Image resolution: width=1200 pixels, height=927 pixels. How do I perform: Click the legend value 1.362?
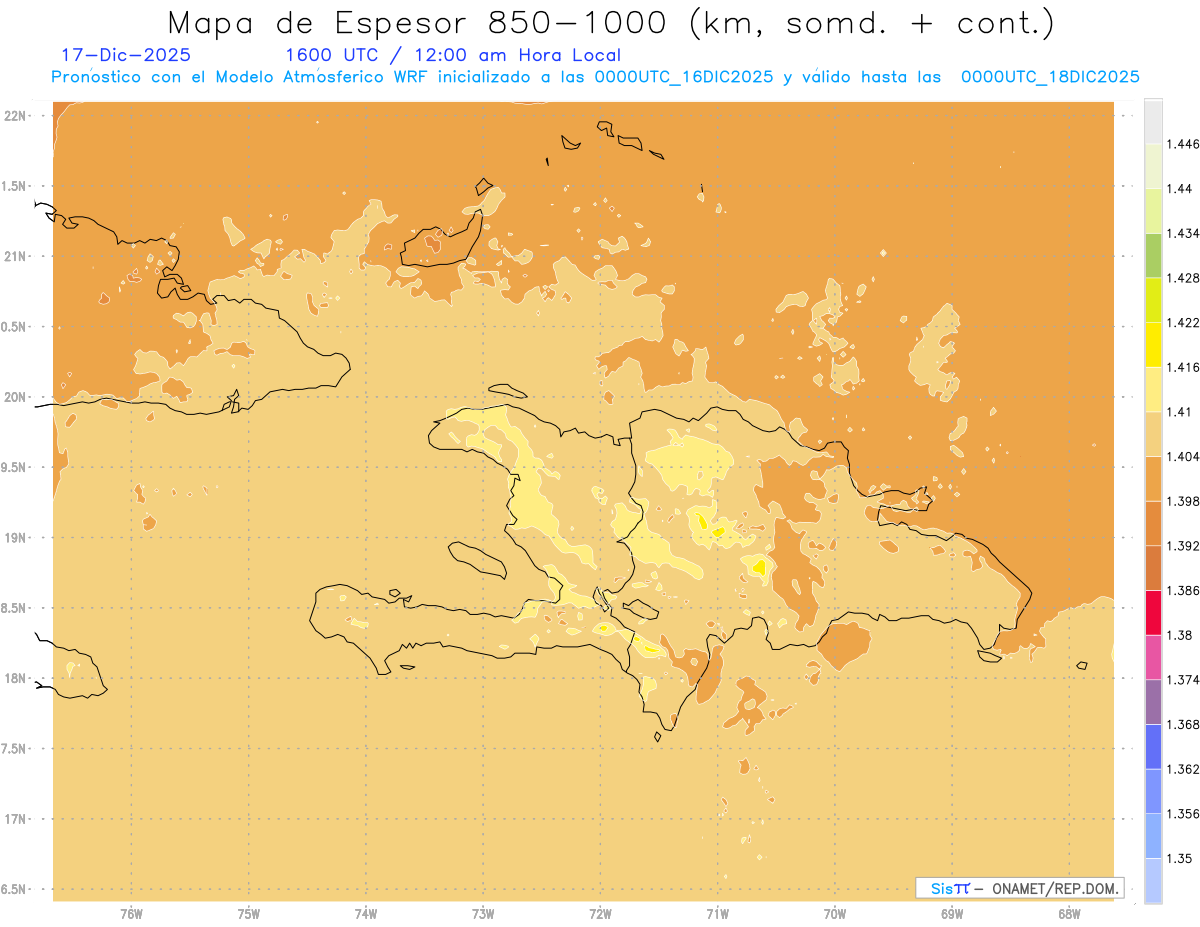pos(1184,769)
